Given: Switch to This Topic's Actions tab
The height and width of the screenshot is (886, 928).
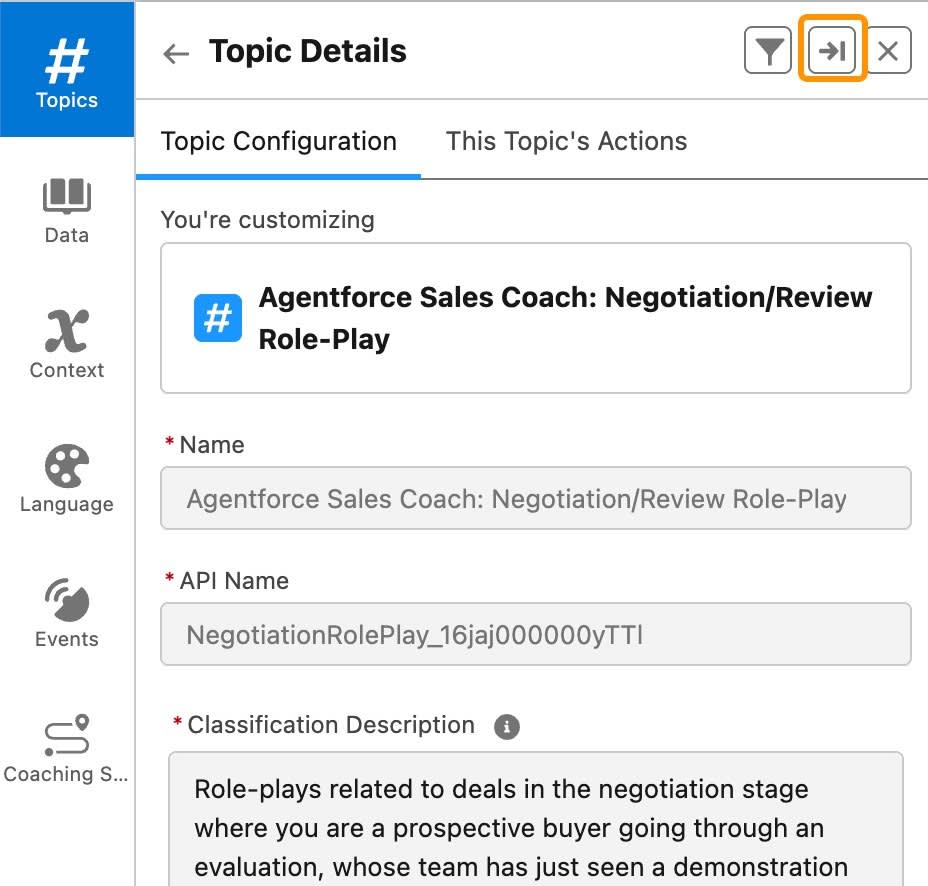Looking at the screenshot, I should point(566,141).
